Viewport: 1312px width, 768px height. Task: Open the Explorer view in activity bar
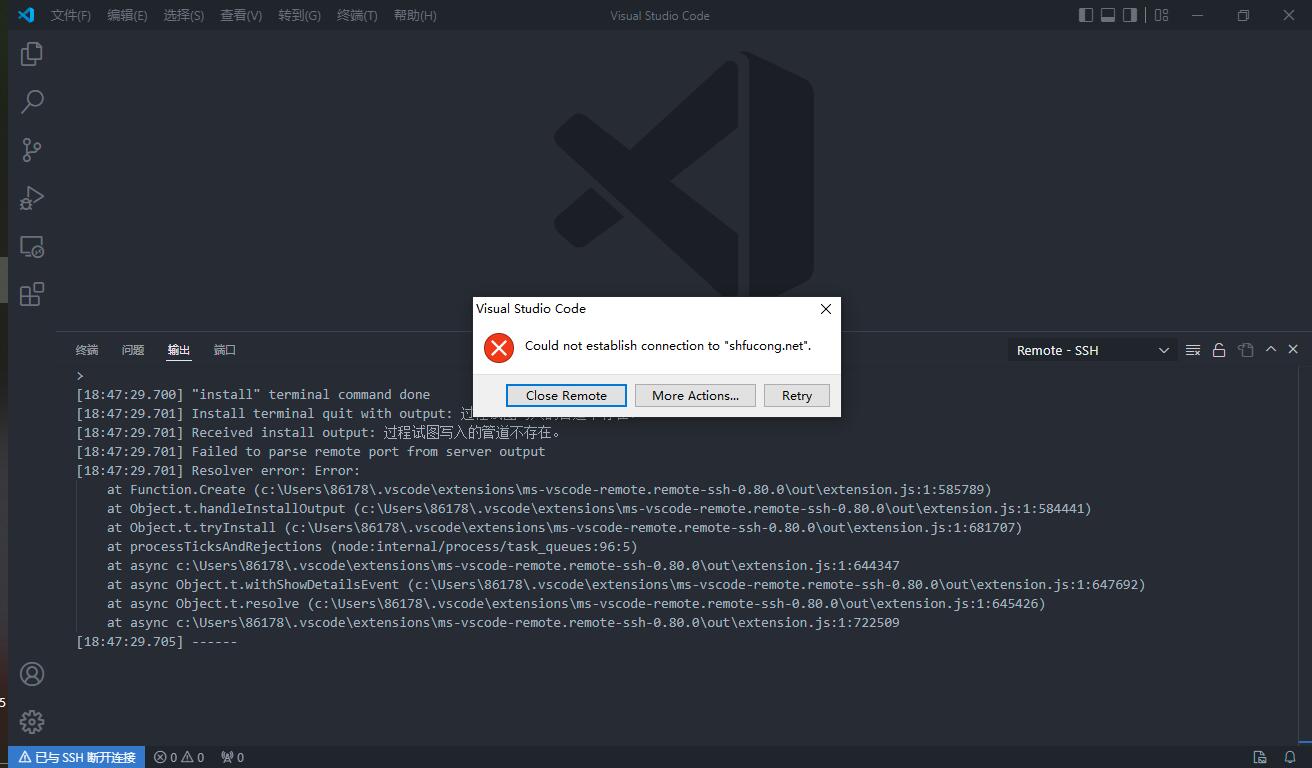point(32,53)
